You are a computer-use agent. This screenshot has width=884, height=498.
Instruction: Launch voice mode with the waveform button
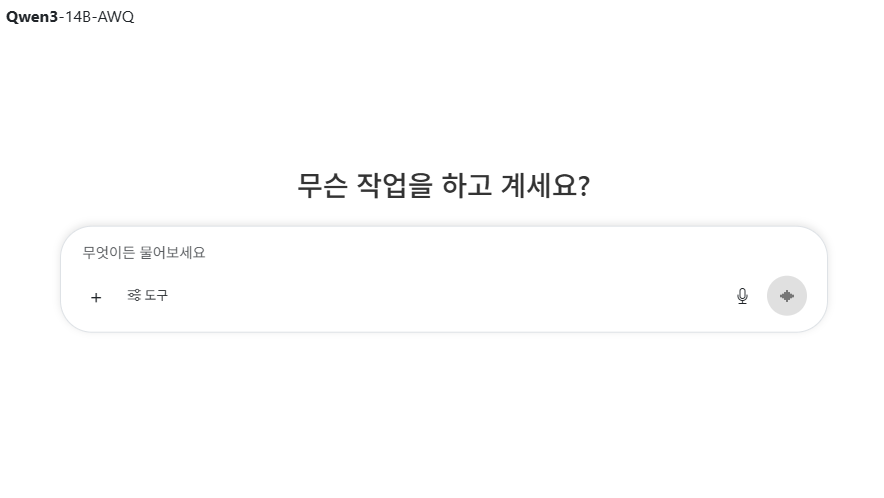(787, 296)
